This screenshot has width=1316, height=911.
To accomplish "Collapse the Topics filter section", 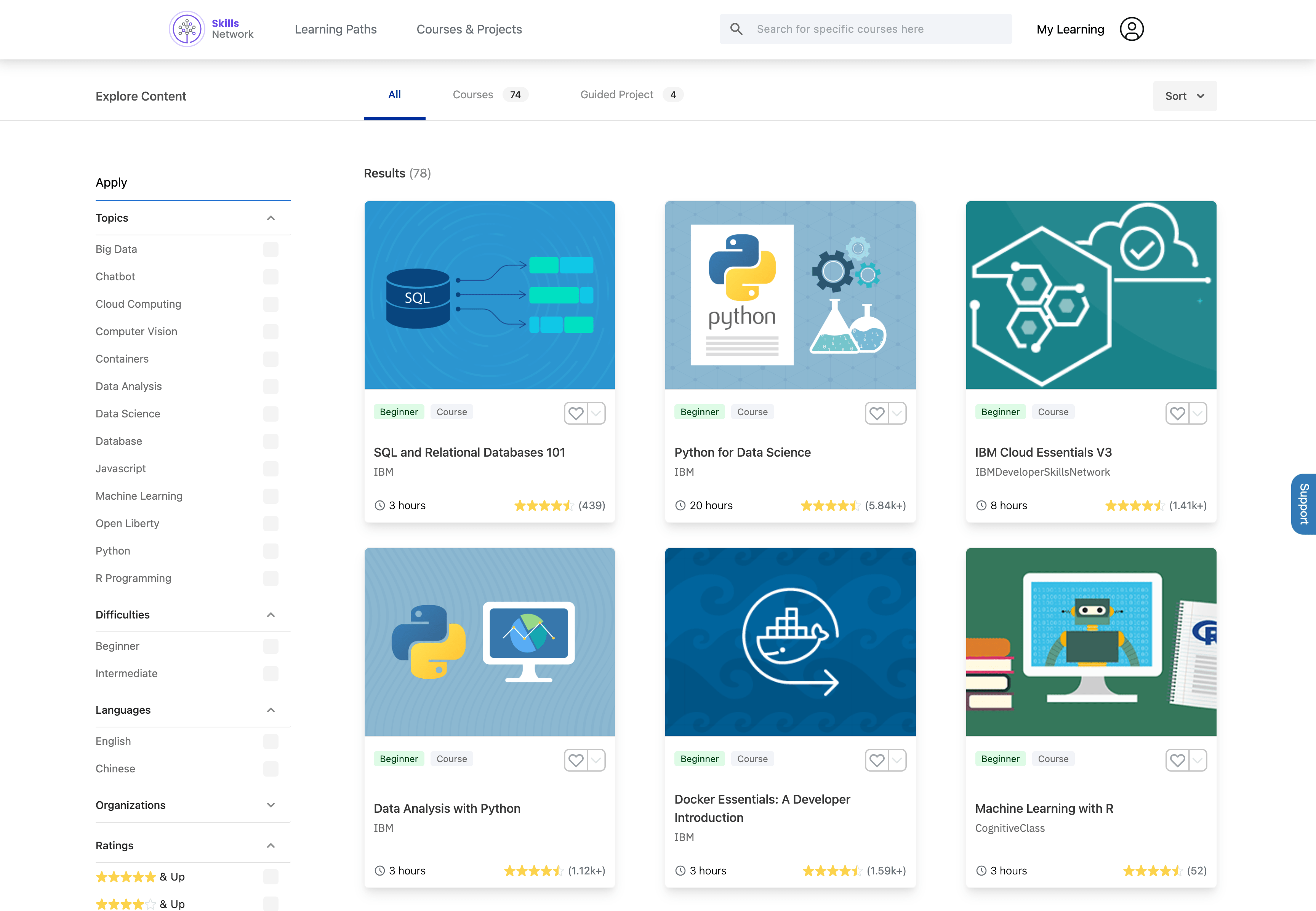I will pos(271,217).
